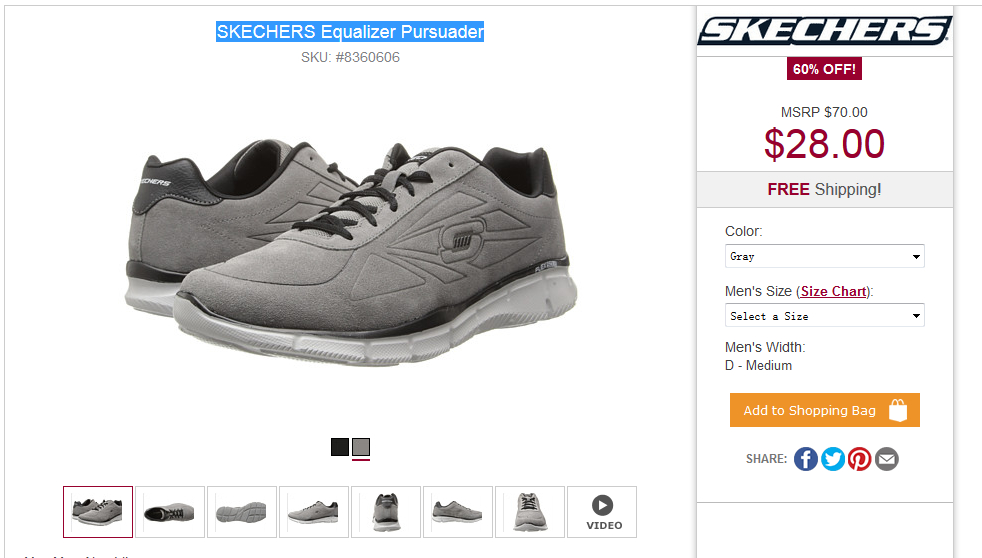Image resolution: width=982 pixels, height=558 pixels.
Task: View side profile black interior thumbnail
Action: pyautogui.click(x=170, y=512)
